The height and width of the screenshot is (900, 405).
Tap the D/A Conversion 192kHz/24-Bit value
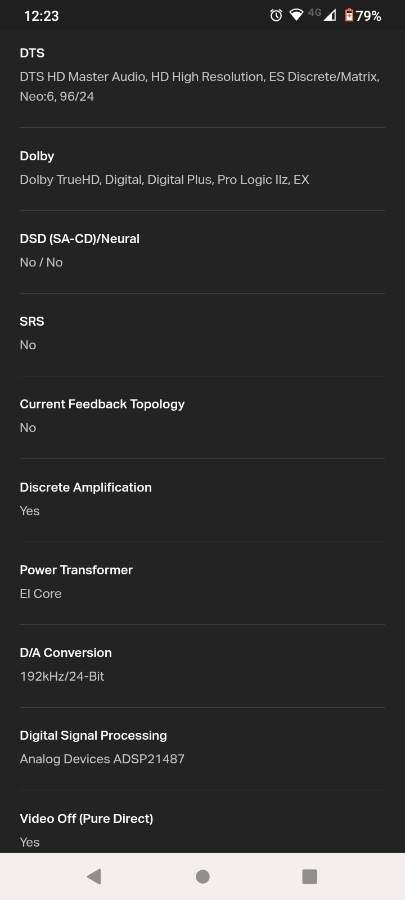tap(62, 676)
